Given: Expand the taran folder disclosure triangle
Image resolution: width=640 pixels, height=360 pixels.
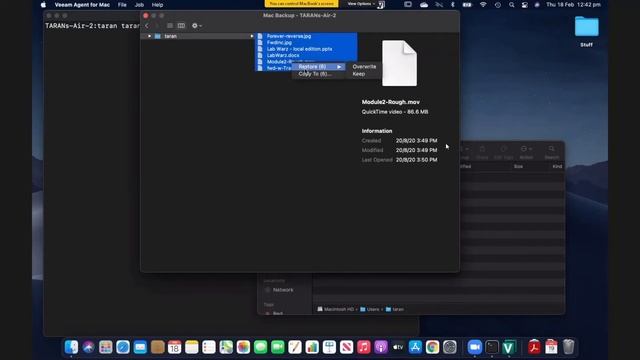Looking at the screenshot, I should 149,36.
